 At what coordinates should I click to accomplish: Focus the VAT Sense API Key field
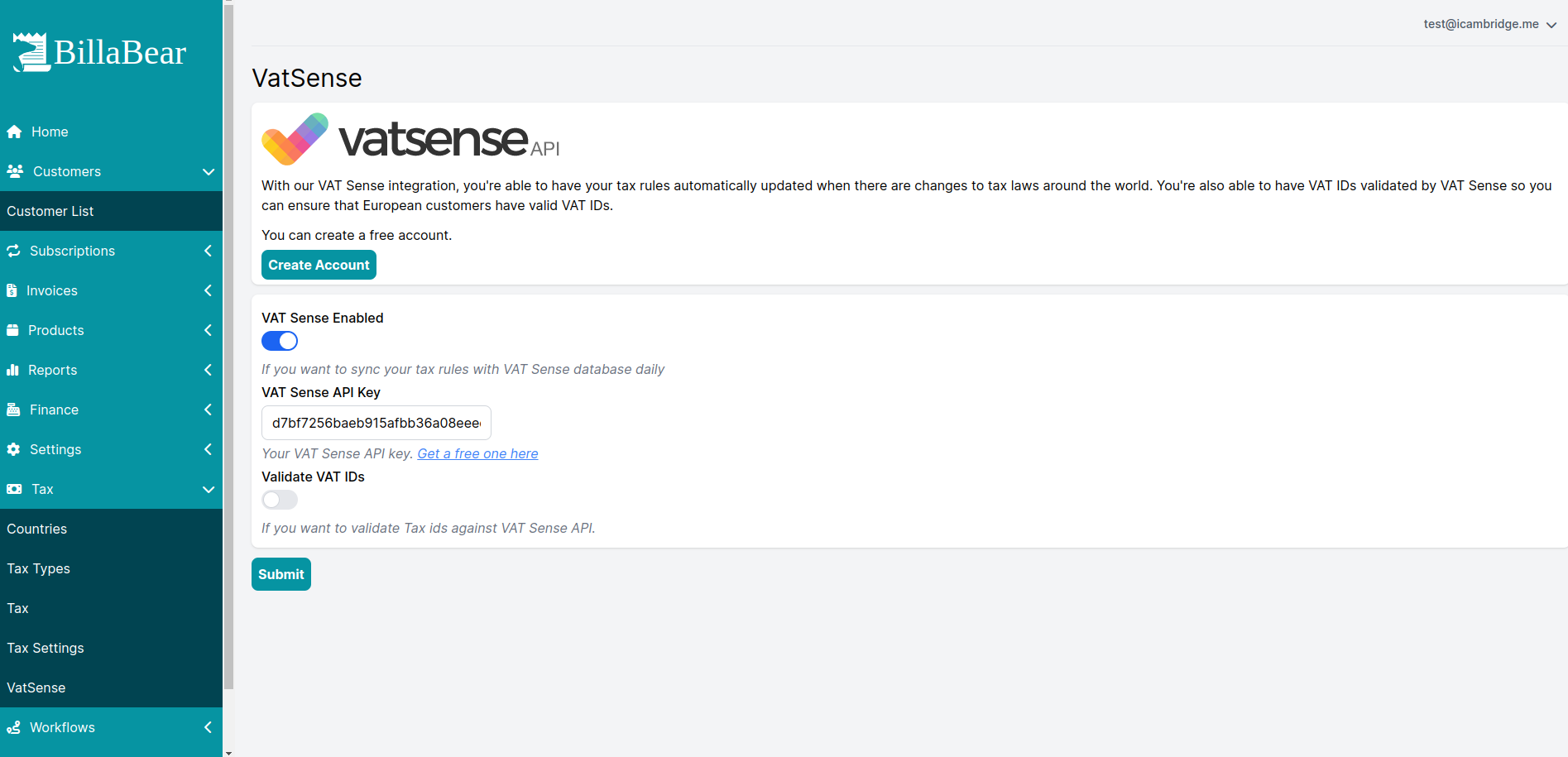[x=376, y=423]
